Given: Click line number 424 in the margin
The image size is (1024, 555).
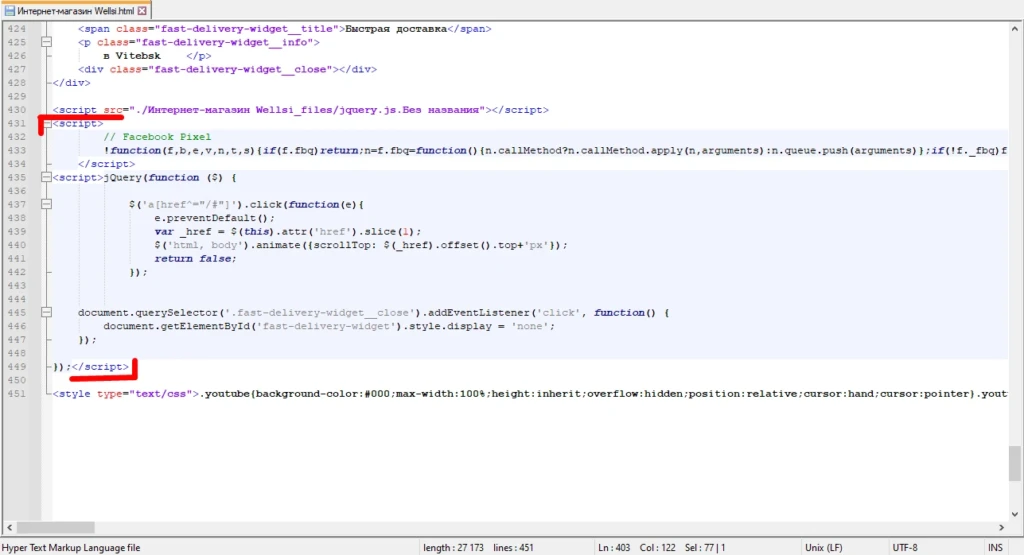Looking at the screenshot, I should (16, 29).
